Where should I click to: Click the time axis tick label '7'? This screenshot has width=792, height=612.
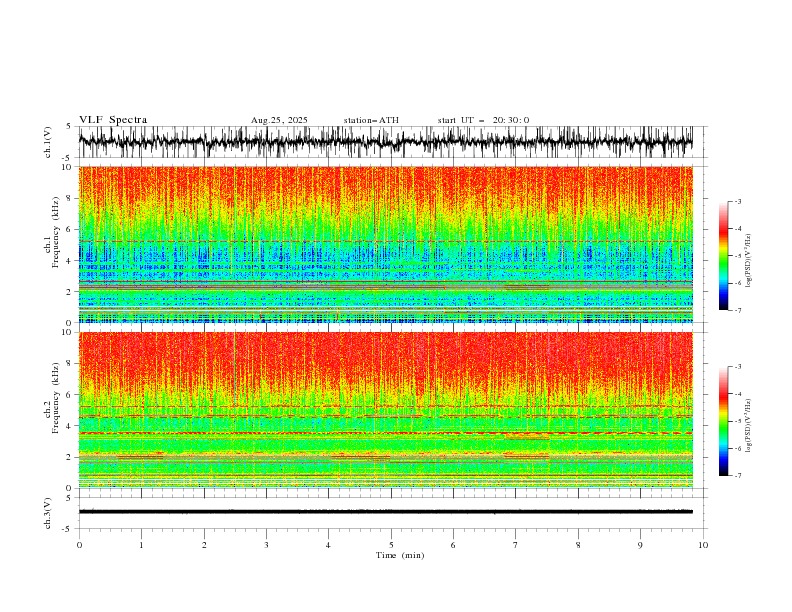[516, 545]
